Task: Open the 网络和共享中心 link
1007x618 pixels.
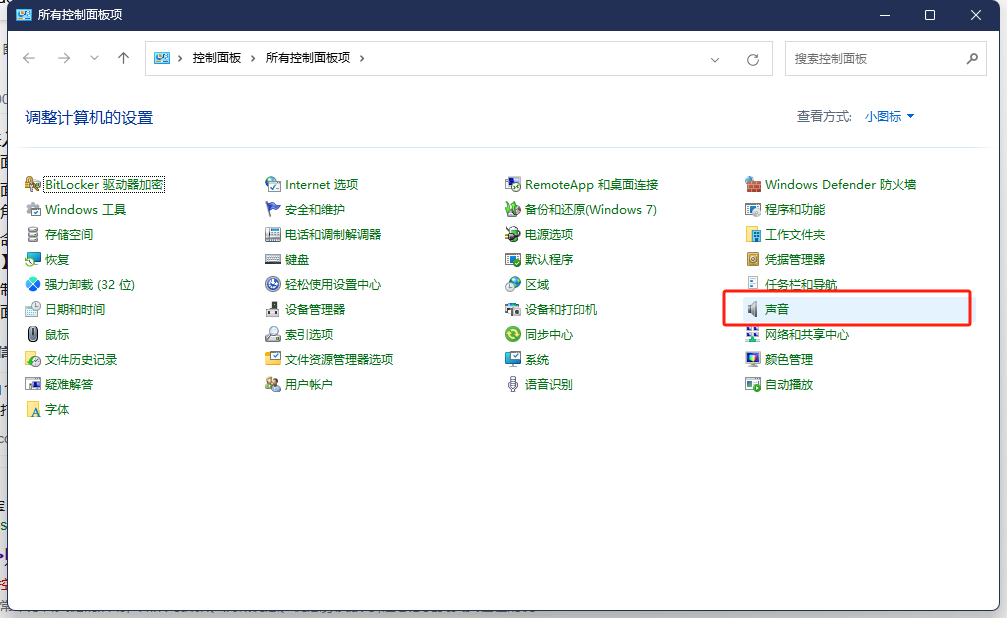Action: pos(806,335)
